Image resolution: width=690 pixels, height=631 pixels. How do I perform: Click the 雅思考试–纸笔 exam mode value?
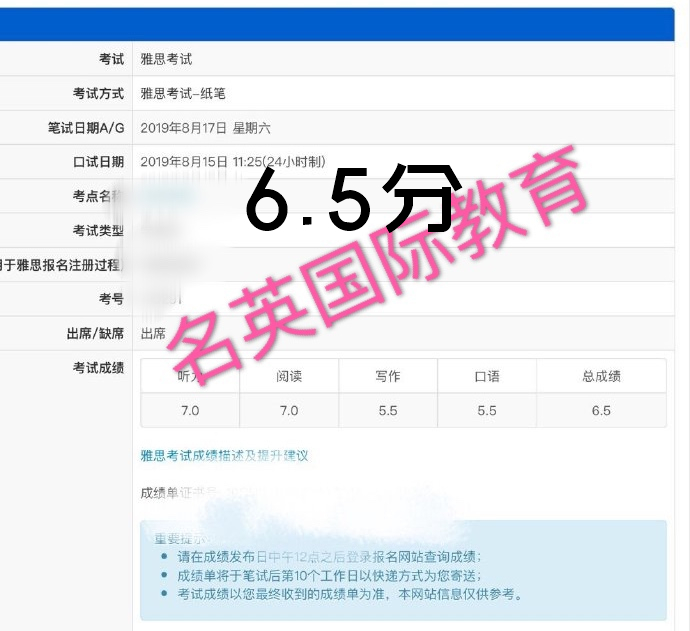tap(183, 93)
